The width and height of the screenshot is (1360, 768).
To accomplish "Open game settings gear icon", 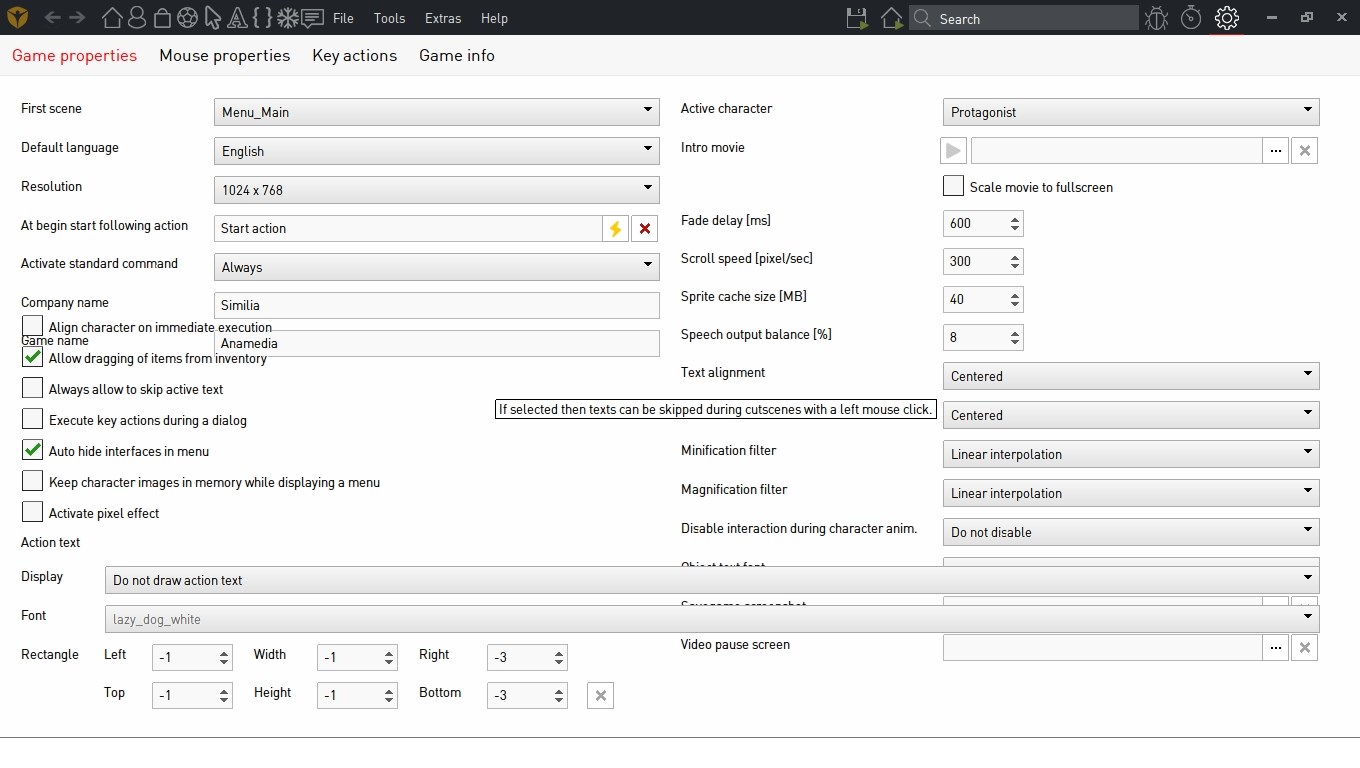I will (x=1227, y=18).
